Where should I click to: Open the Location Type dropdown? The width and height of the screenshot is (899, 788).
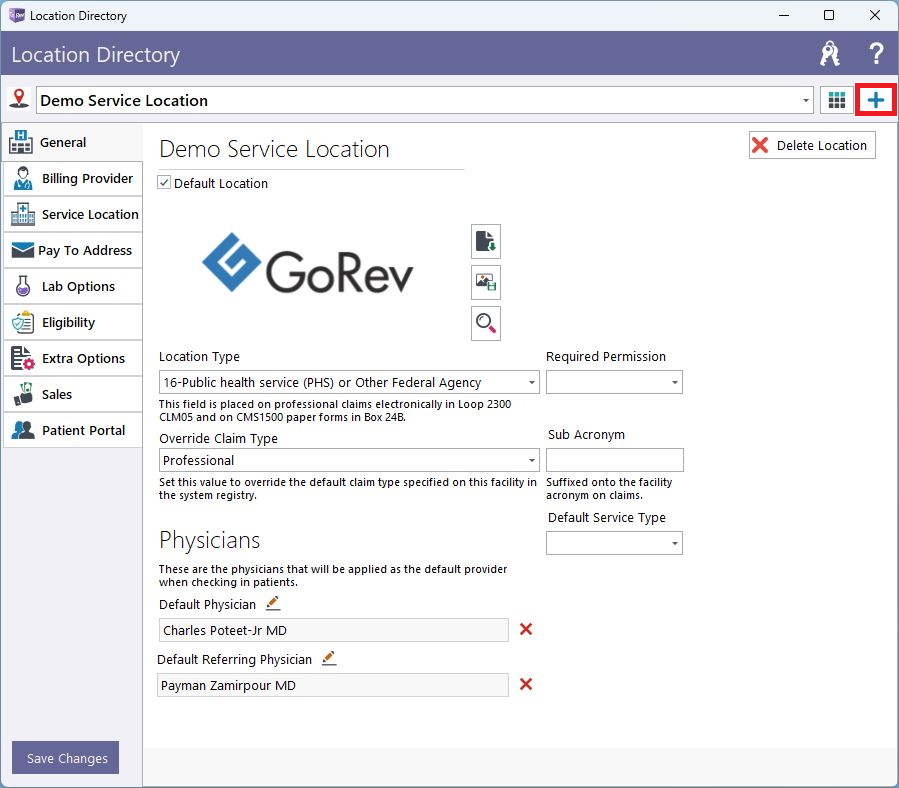click(531, 382)
